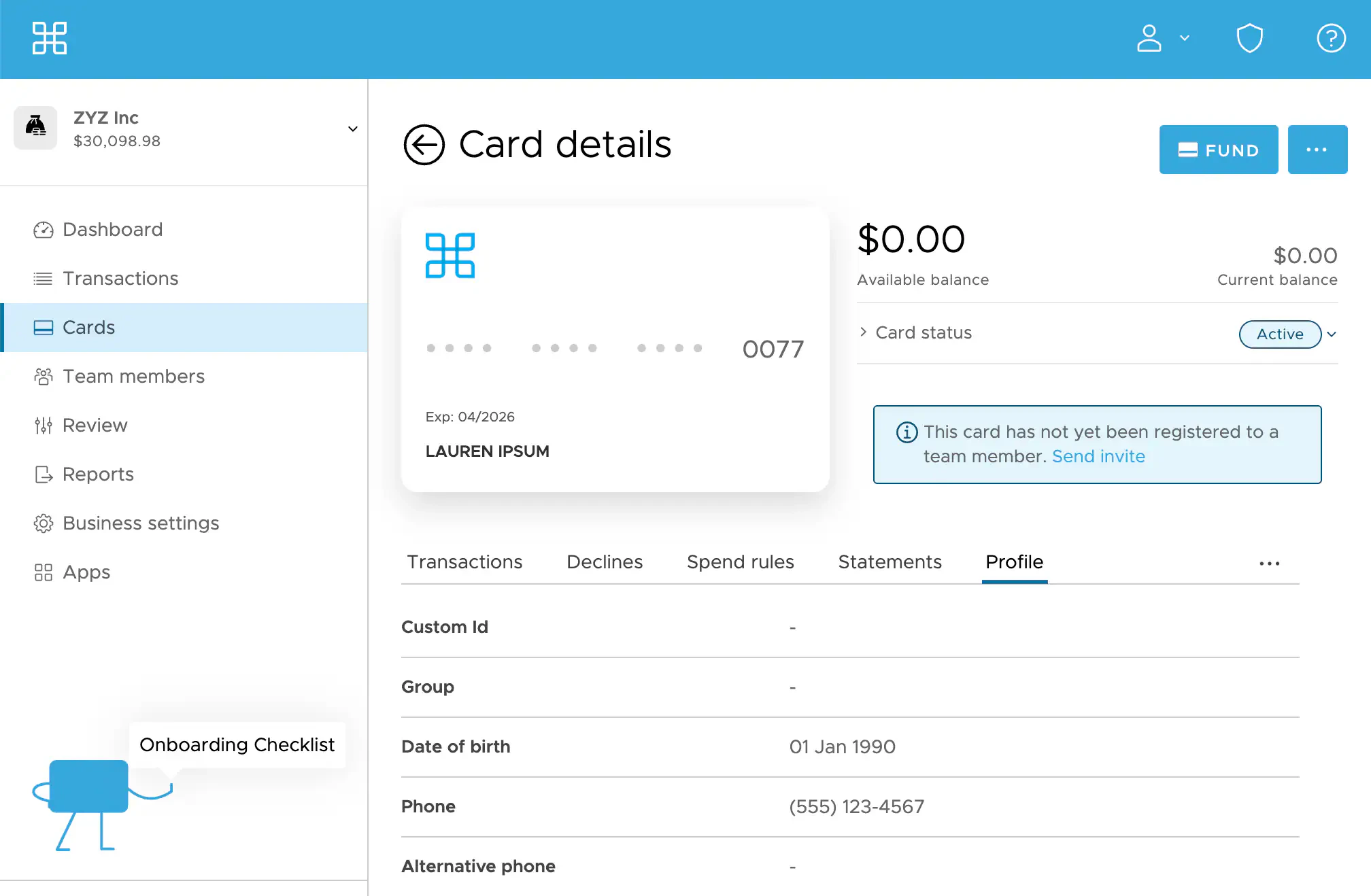Switch to the Declines tab
The width and height of the screenshot is (1371, 896).
(x=604, y=562)
